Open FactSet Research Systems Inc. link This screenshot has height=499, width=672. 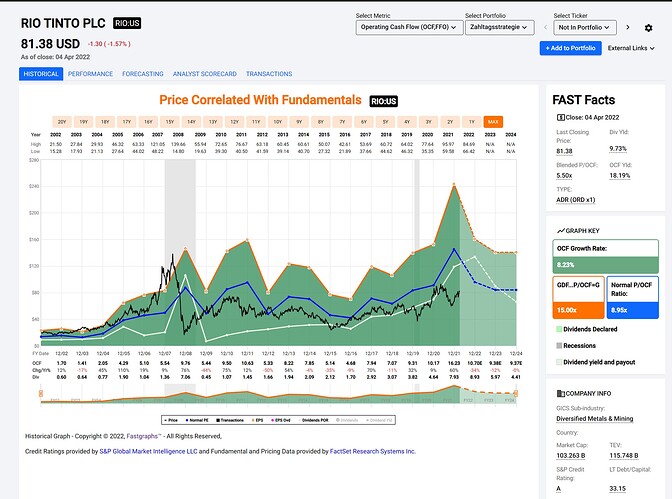[x=372, y=451]
